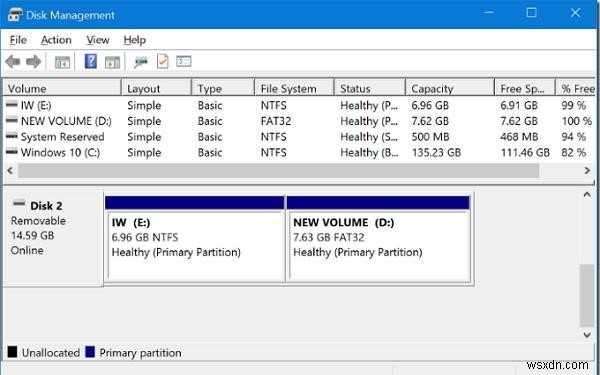Sort by the Type column header
Image resolution: width=600 pixels, height=375 pixels.
pyautogui.click(x=223, y=88)
